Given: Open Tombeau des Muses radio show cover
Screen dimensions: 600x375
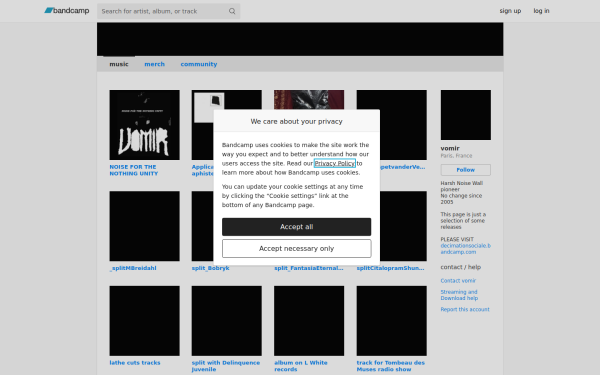Looking at the screenshot, I should [391, 321].
